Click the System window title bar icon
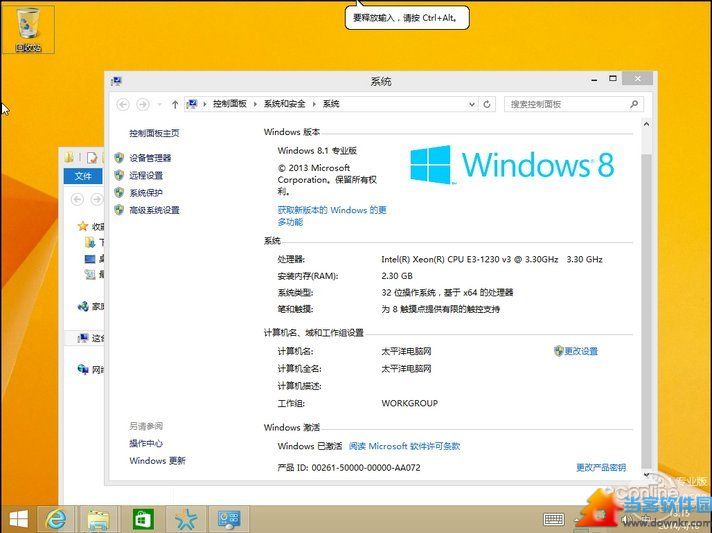712x533 pixels. click(x=116, y=81)
